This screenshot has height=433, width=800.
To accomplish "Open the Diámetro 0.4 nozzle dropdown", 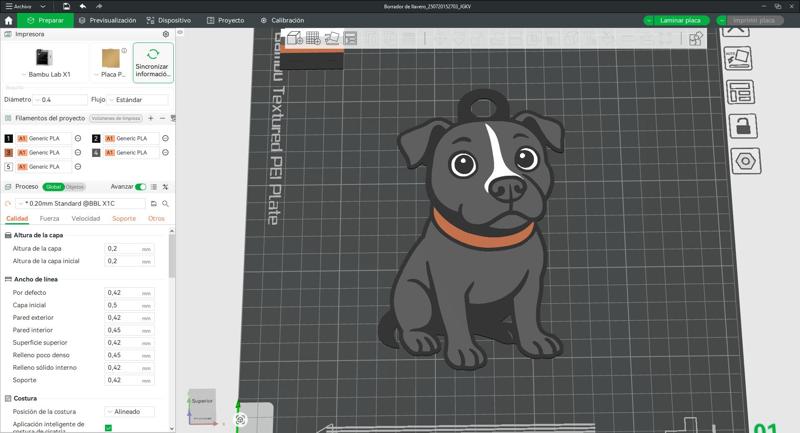I will 62,100.
